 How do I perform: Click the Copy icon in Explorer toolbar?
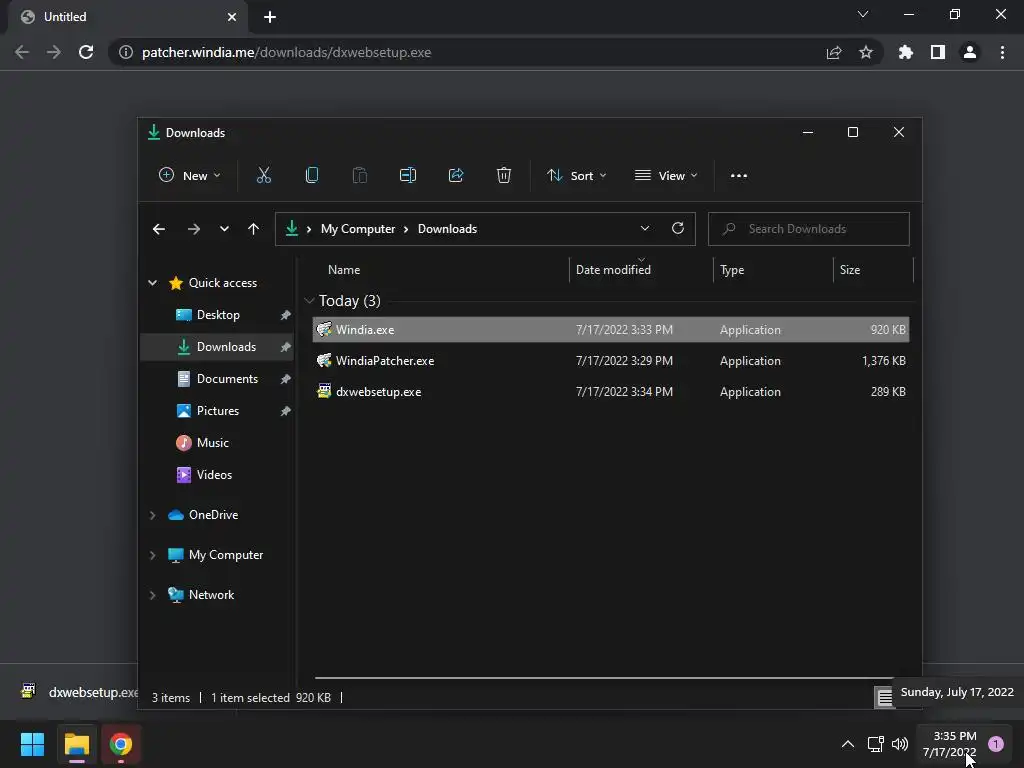click(x=312, y=175)
